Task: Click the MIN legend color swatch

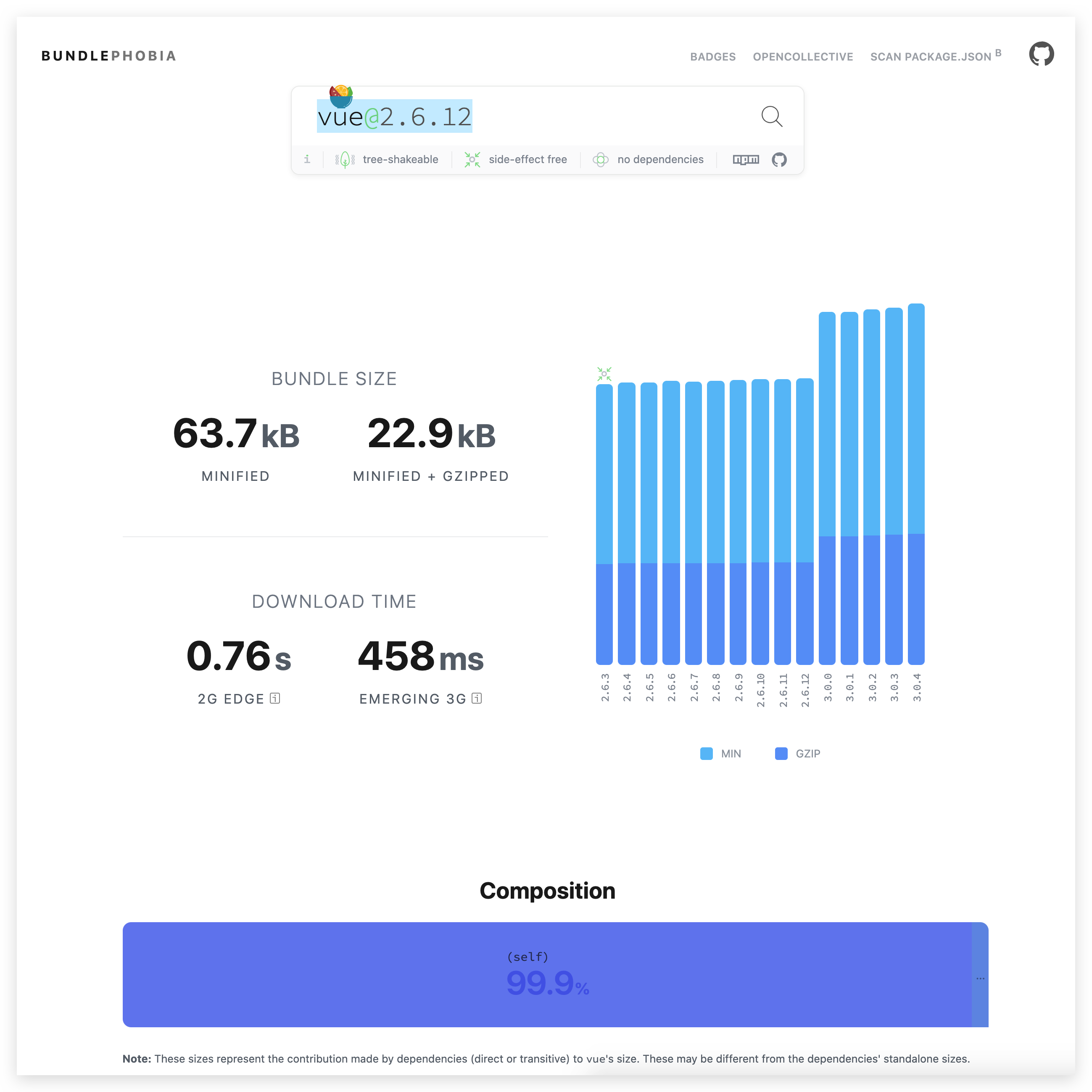Action: click(706, 754)
